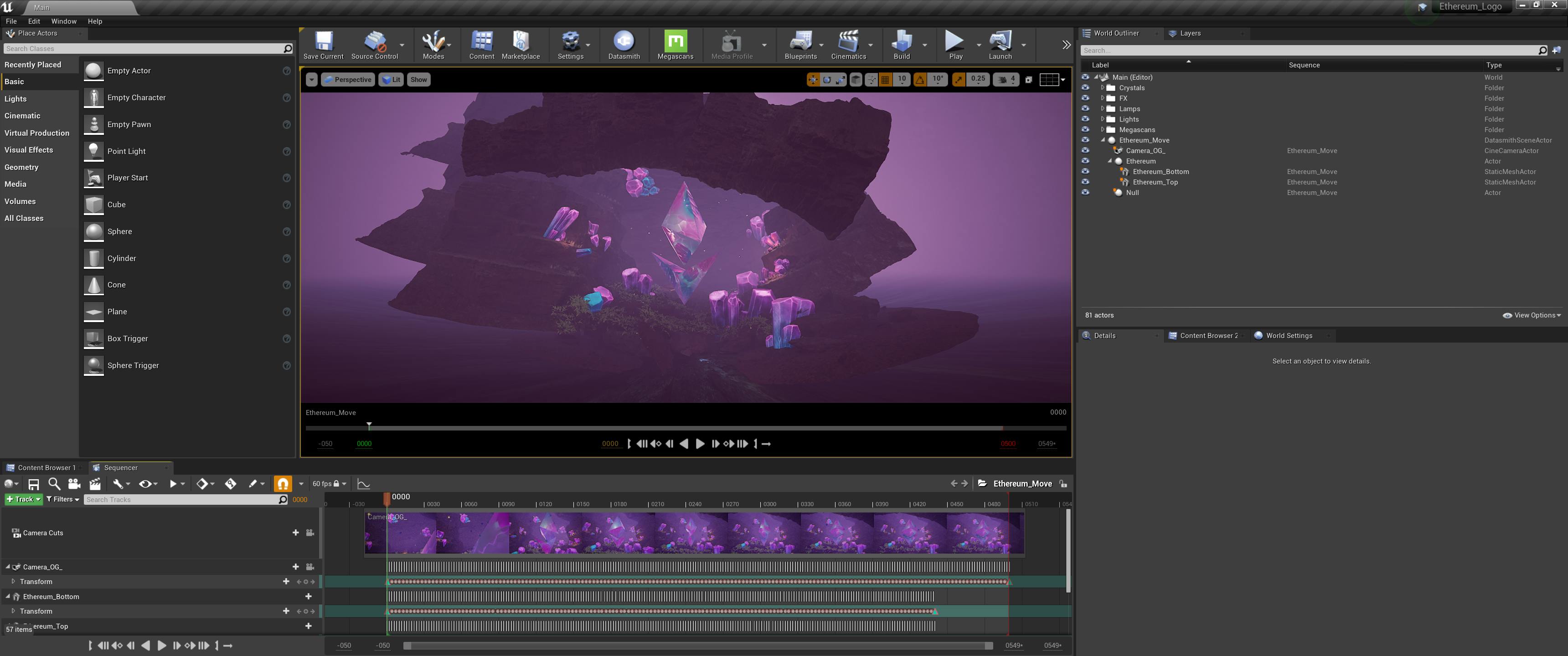Click the green Track add button
1568x656 pixels.
point(23,500)
